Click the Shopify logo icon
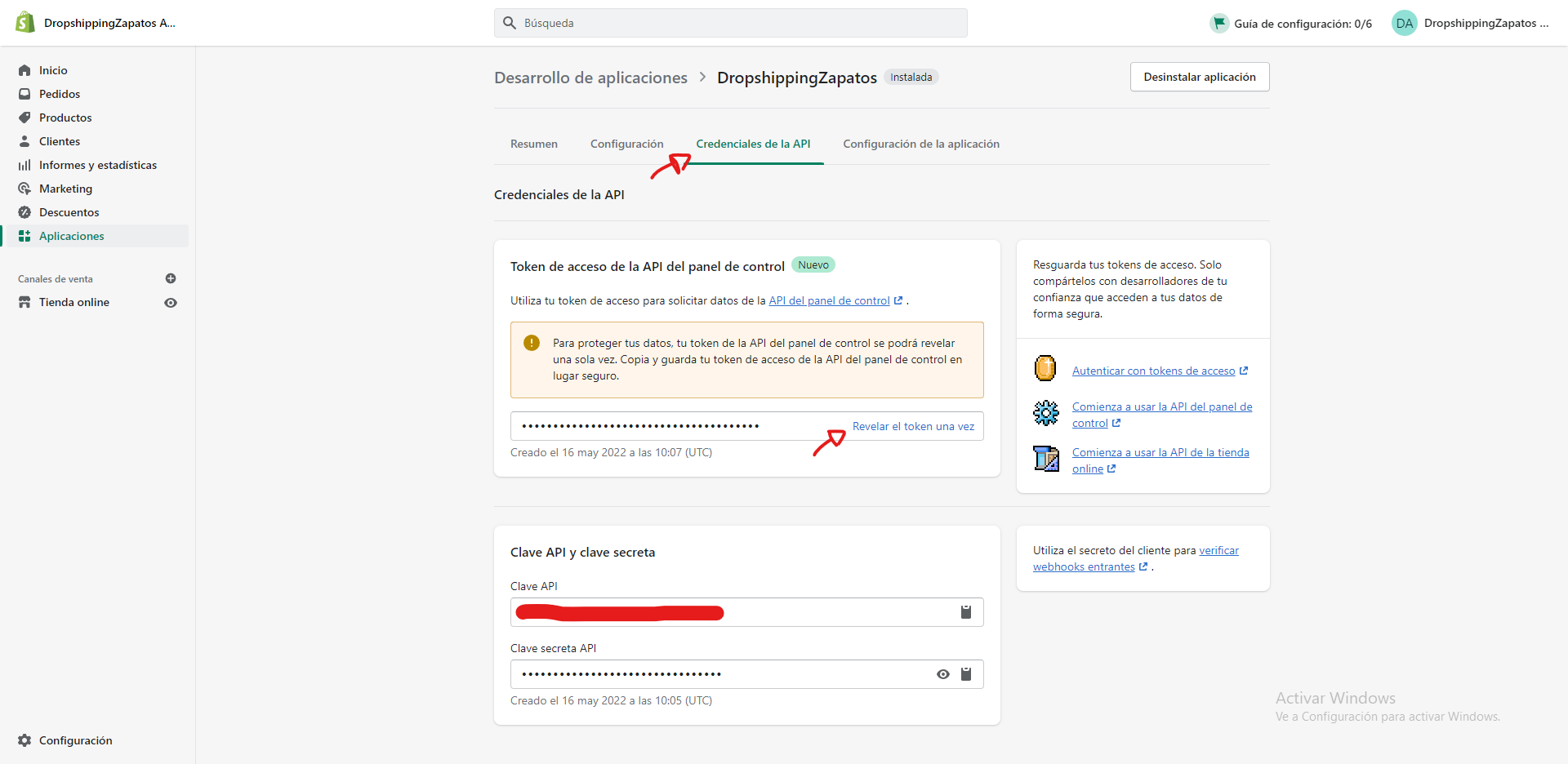This screenshot has height=764, width=1568. point(25,23)
